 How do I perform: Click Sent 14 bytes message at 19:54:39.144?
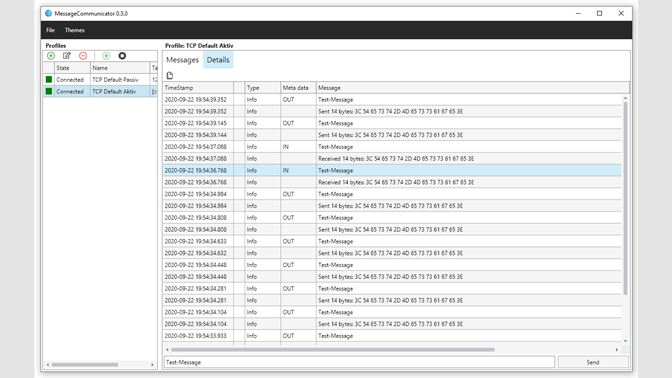coord(390,135)
